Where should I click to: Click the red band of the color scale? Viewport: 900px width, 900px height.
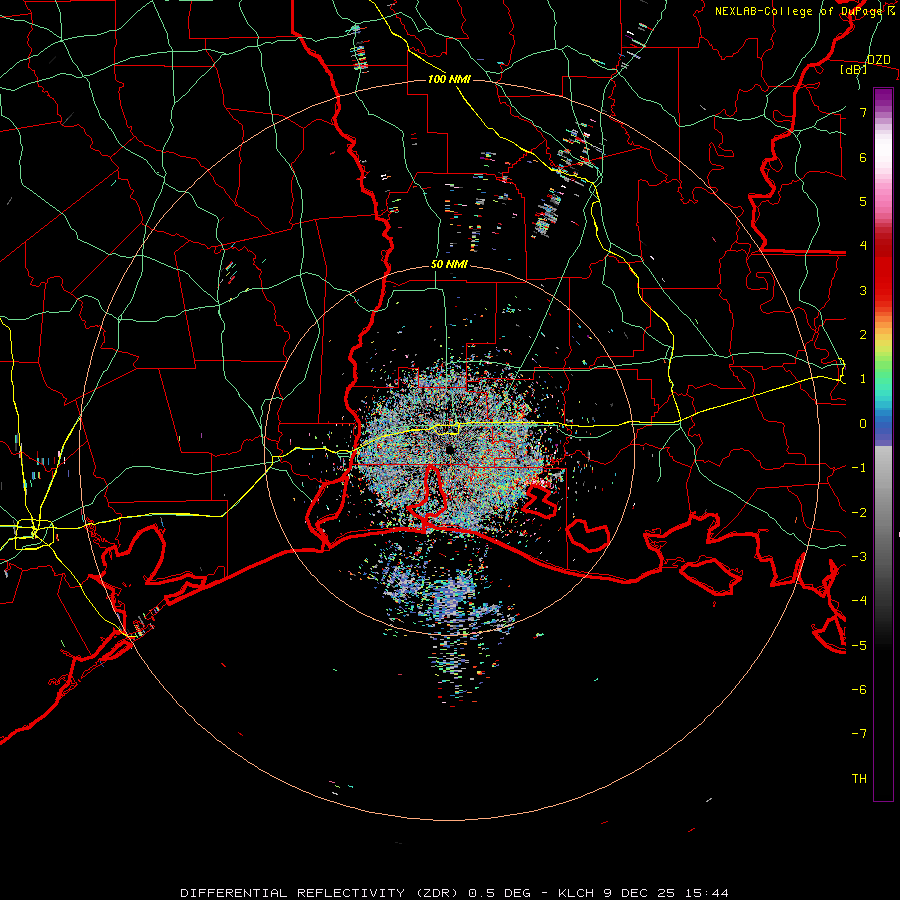coord(883,270)
